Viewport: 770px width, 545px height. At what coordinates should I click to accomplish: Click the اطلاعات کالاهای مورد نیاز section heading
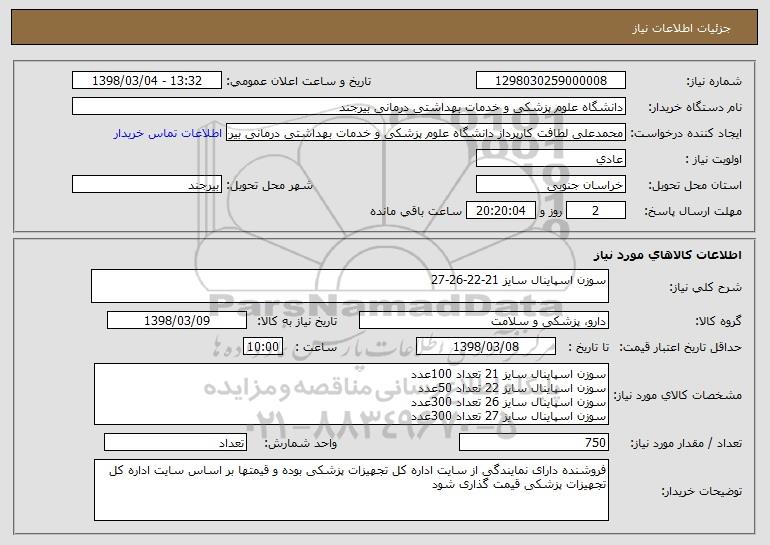667,255
